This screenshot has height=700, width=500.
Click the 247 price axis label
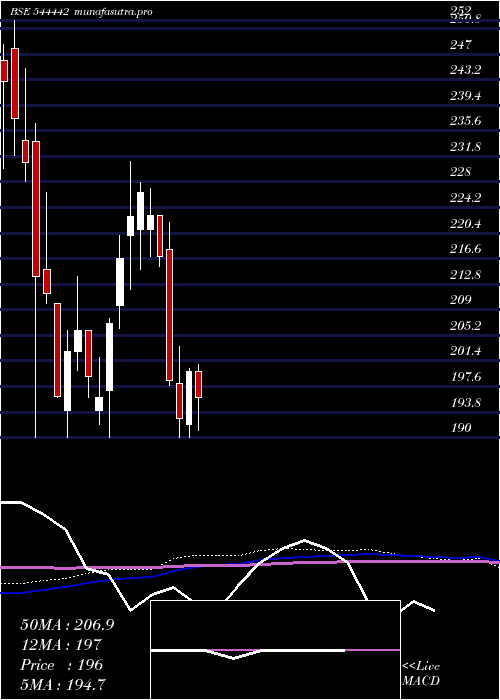pyautogui.click(x=462, y=44)
